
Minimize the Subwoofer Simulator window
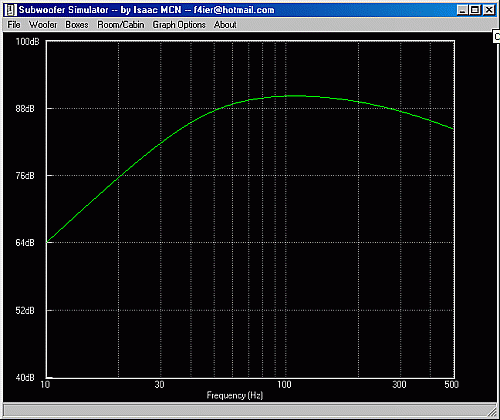point(462,10)
